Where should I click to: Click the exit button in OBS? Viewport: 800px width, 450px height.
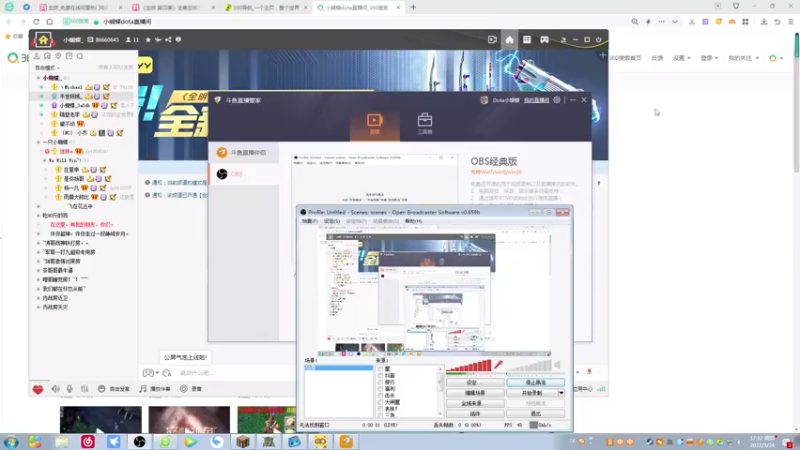point(535,414)
